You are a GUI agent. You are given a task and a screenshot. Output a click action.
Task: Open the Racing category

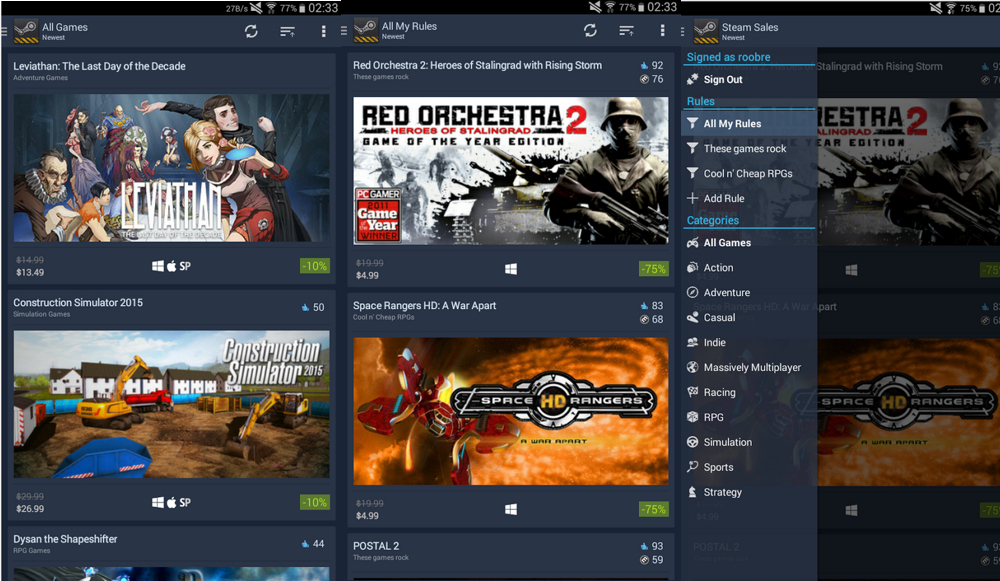[719, 392]
